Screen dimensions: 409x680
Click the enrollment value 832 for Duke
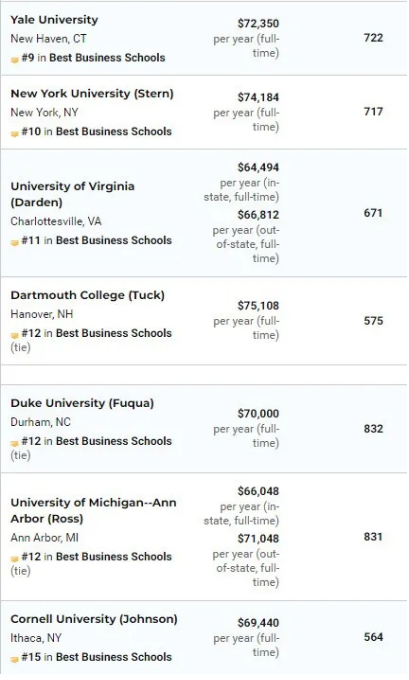[x=373, y=429]
